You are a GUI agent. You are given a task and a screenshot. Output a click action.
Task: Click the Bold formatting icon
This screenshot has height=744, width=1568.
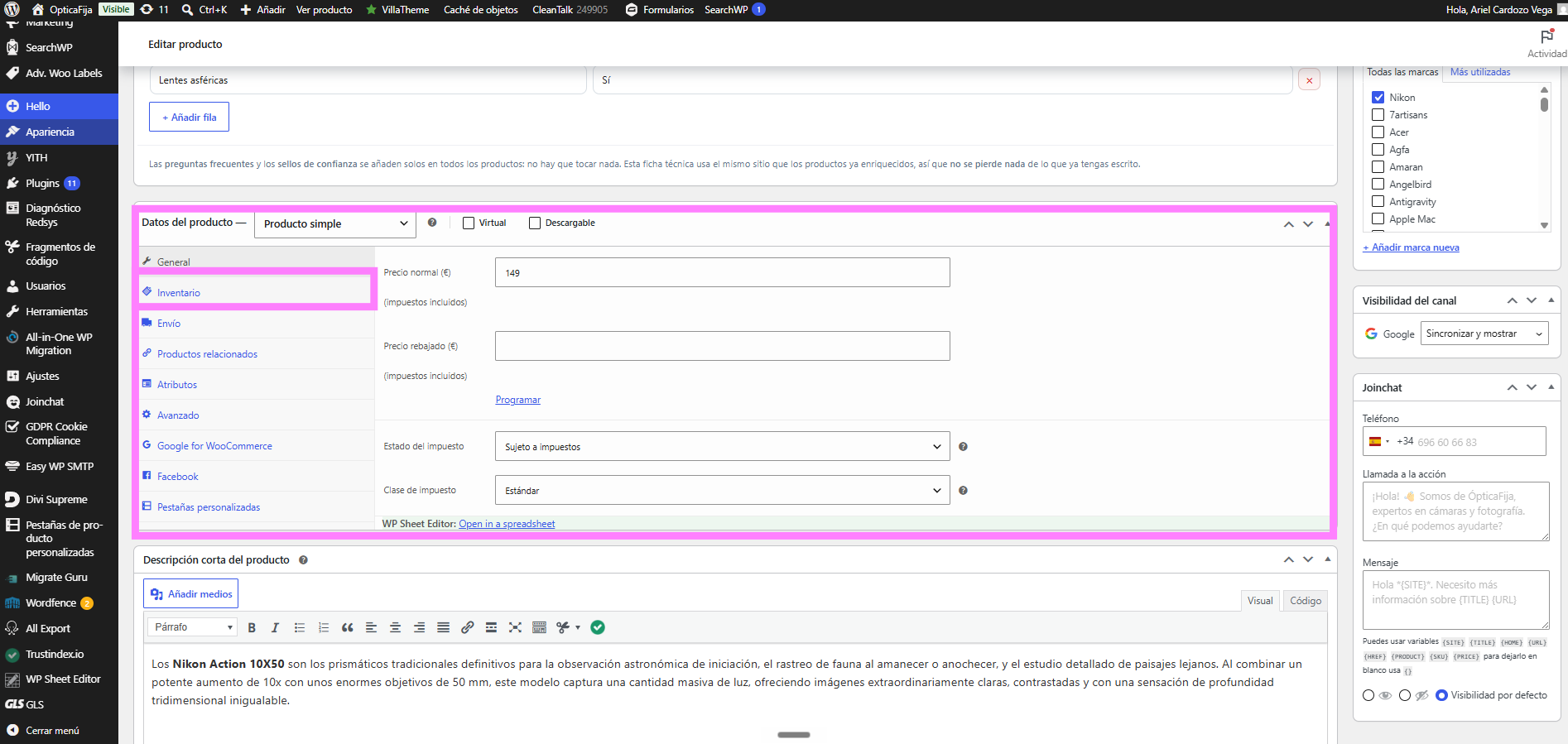252,627
